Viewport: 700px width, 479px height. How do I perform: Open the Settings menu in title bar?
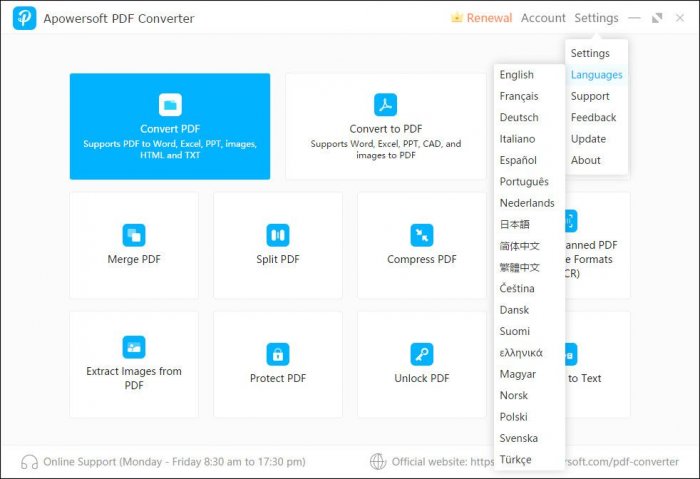coord(596,18)
